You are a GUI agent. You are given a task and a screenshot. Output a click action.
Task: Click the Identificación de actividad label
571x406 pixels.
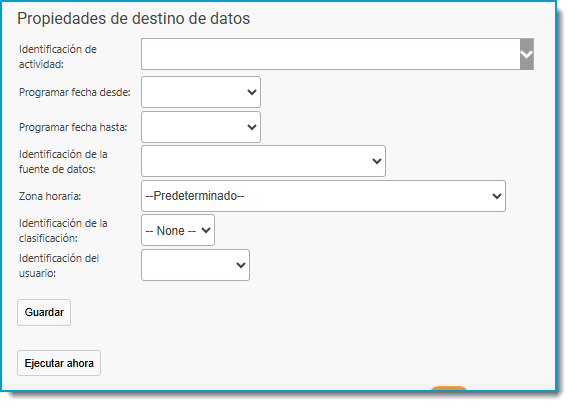point(58,56)
